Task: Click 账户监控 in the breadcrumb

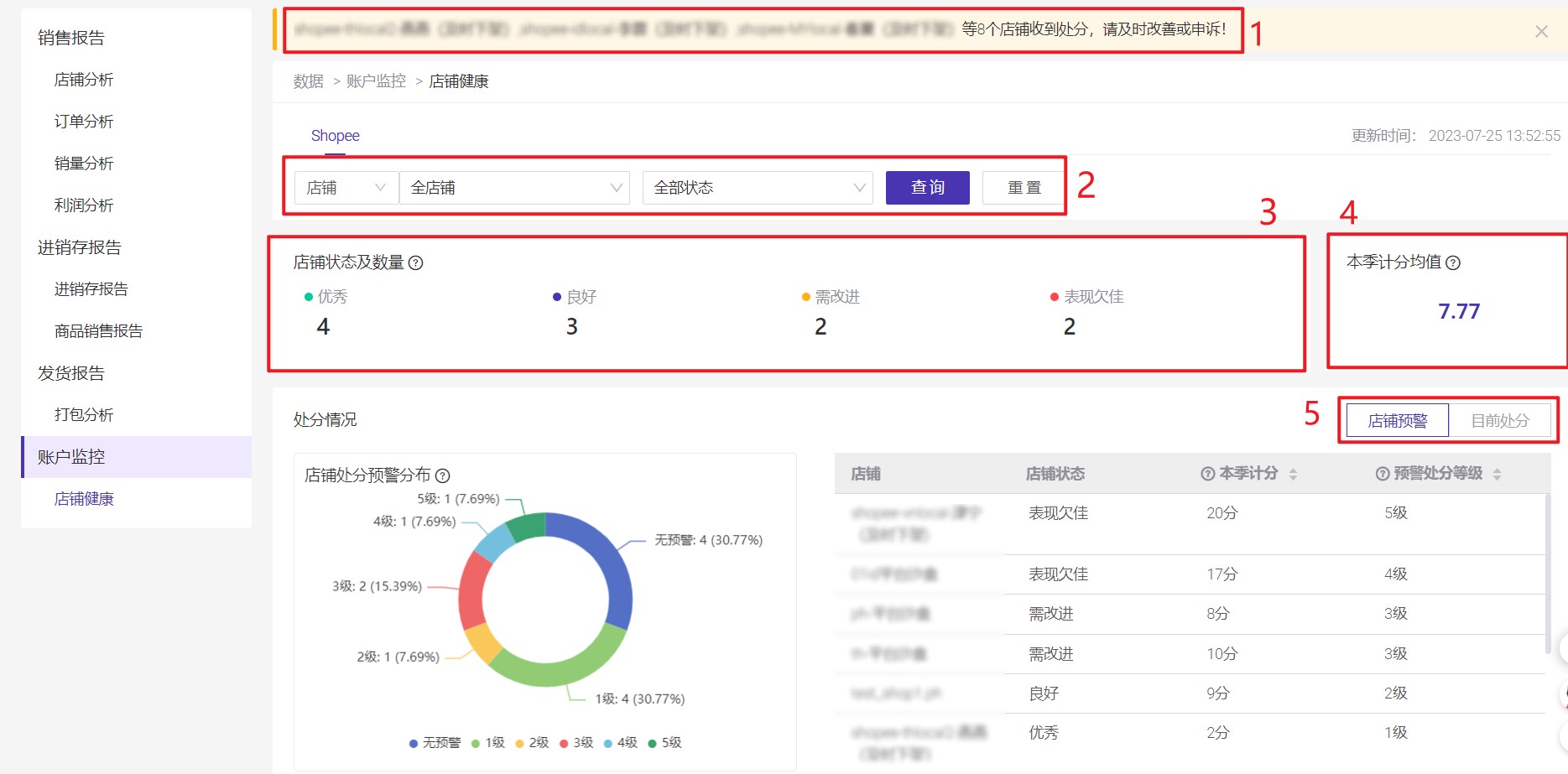Action: [376, 81]
